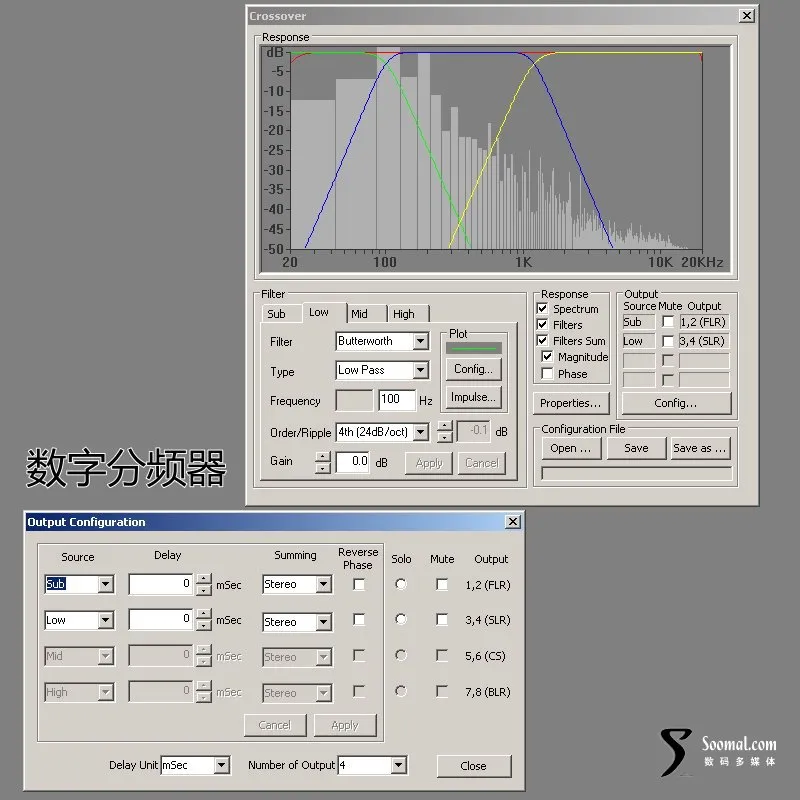Close Output Configuration with the X button
Screen dimensions: 800x800
512,521
